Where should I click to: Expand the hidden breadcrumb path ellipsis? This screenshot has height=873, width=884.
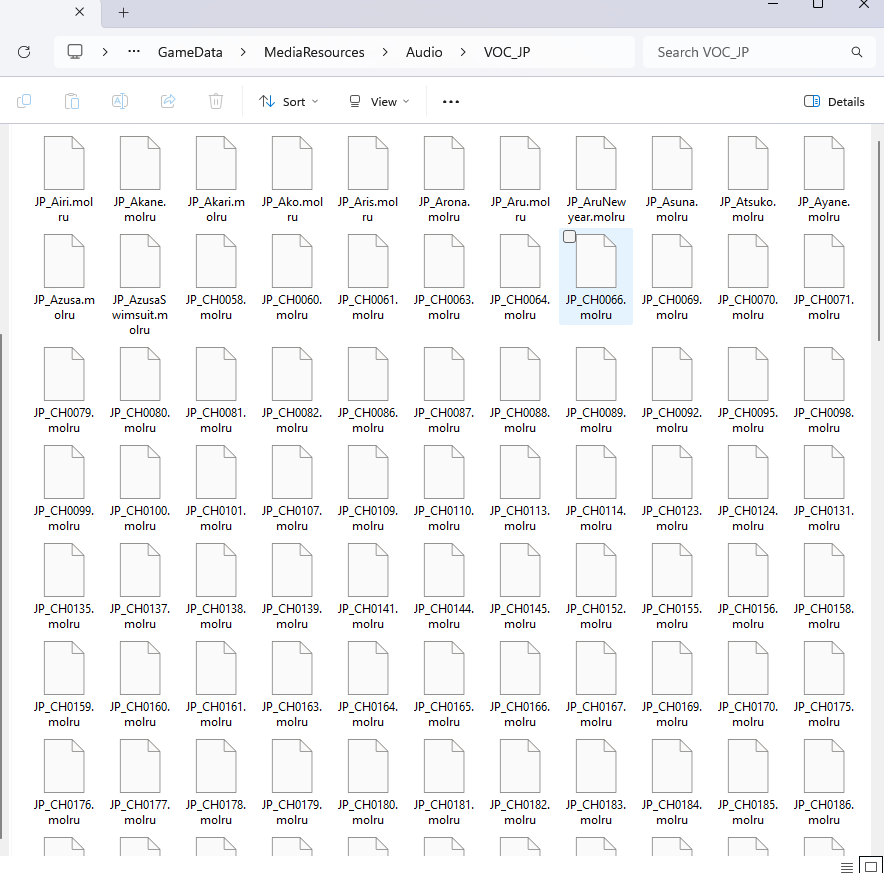134,52
